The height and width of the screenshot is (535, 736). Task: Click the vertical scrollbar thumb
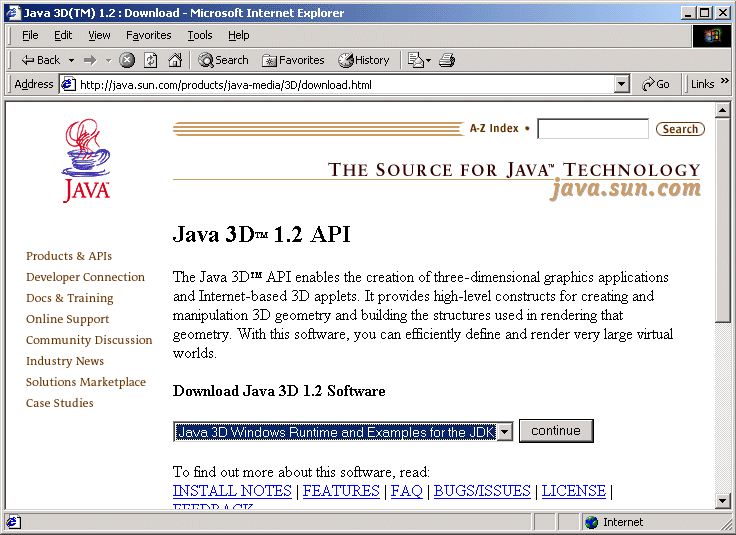click(722, 220)
